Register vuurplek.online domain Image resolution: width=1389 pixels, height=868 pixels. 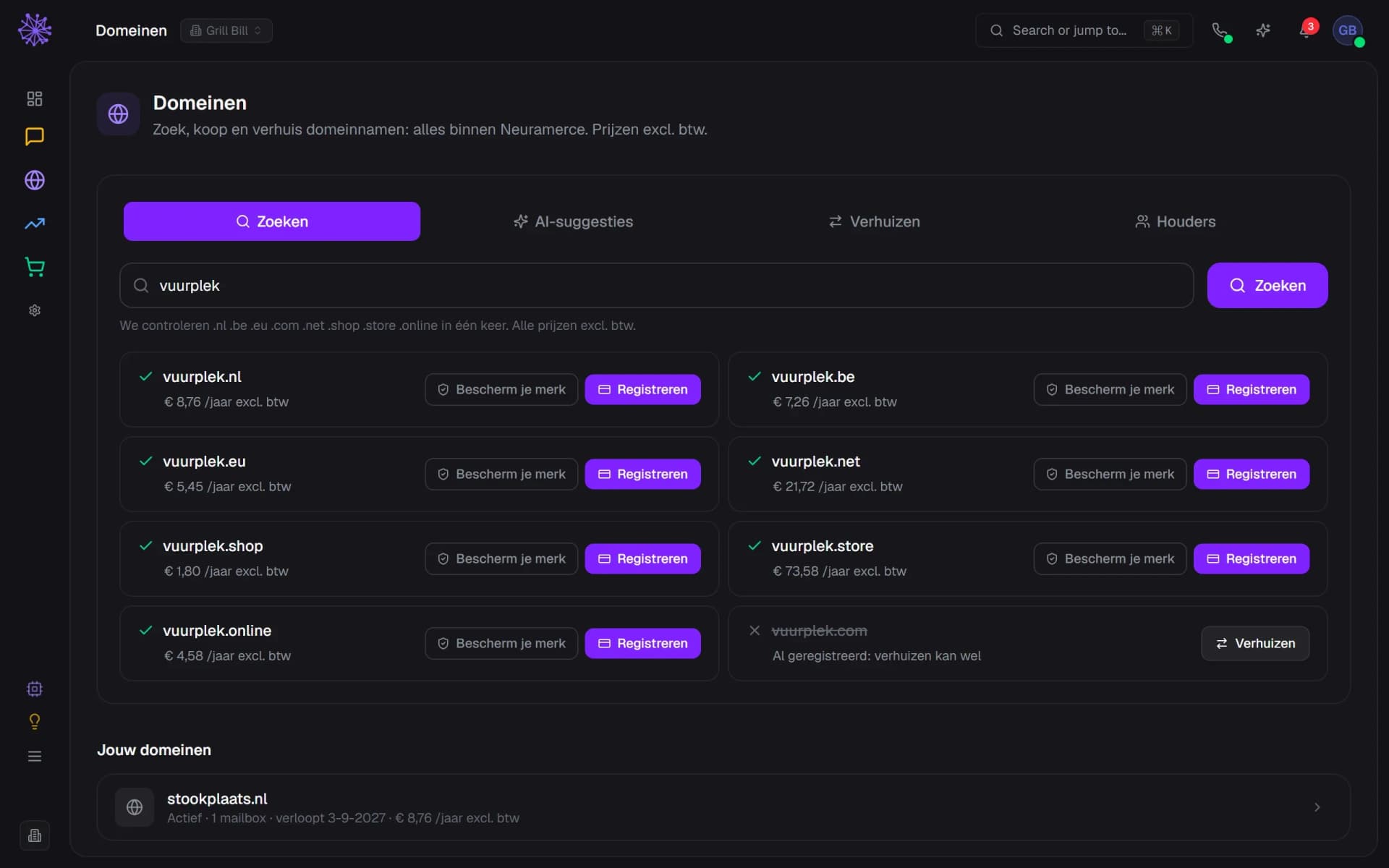[642, 643]
